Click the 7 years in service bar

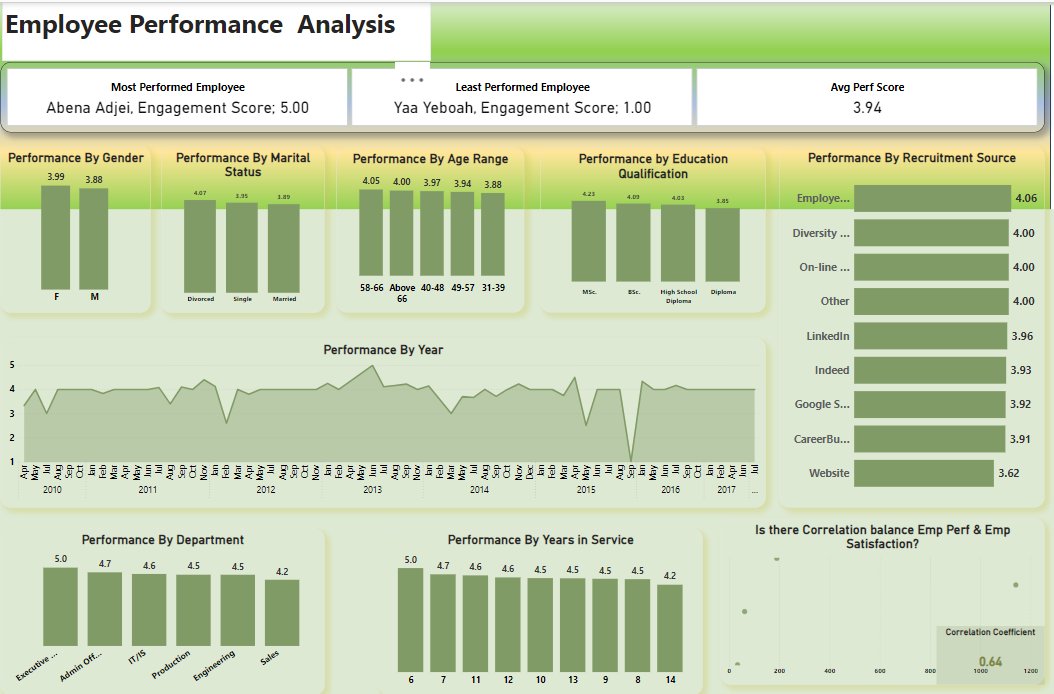tap(443, 623)
